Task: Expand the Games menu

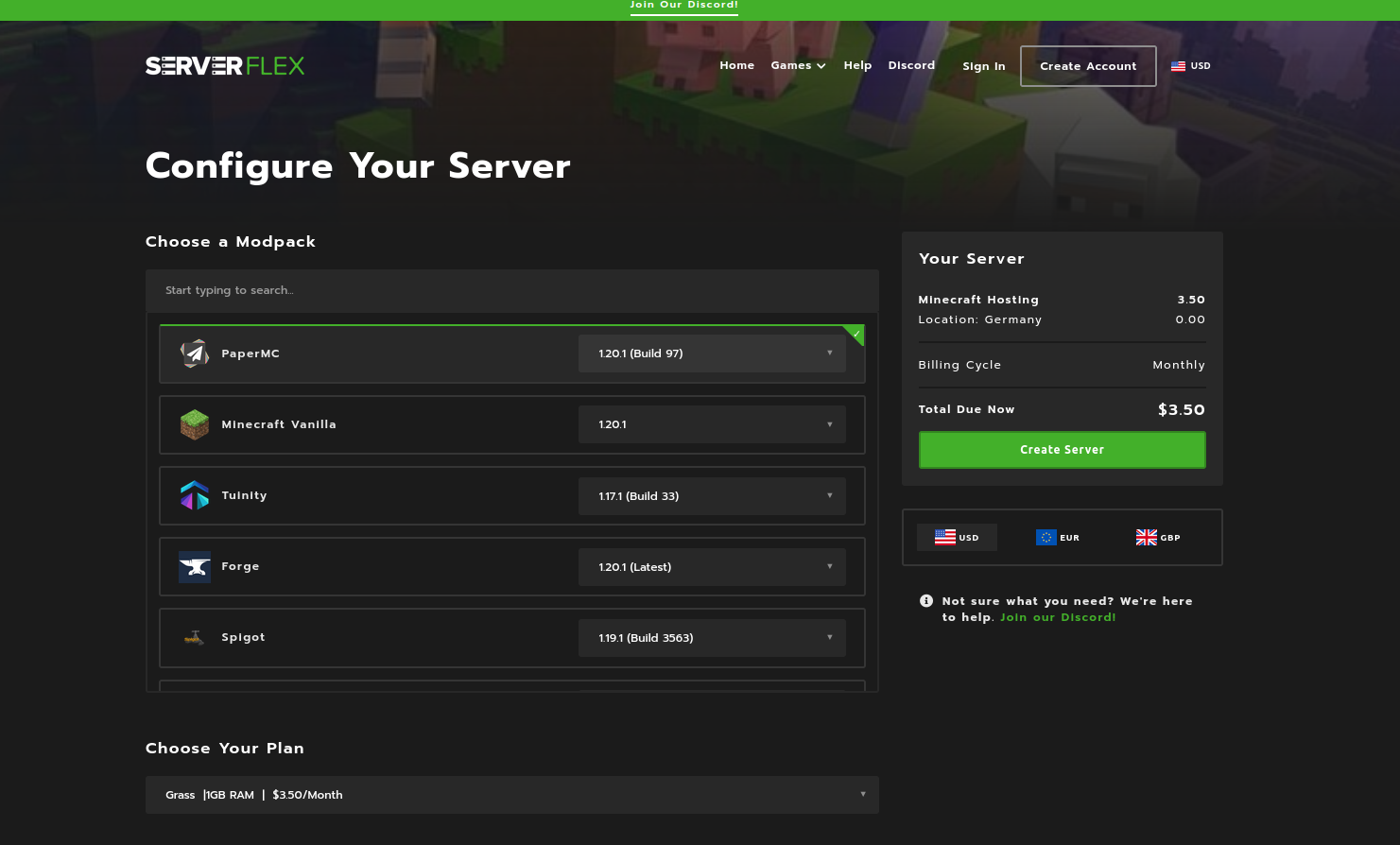Action: point(798,65)
